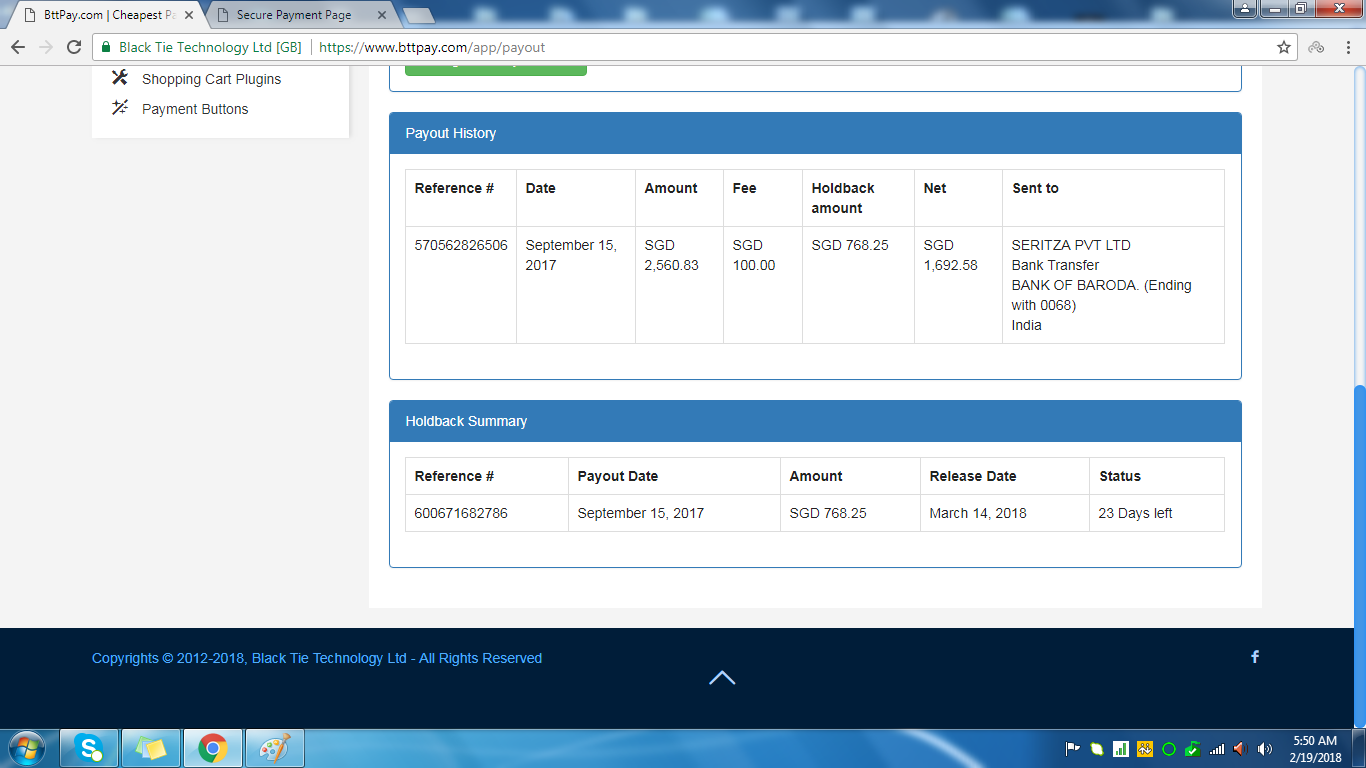The width and height of the screenshot is (1366, 768).
Task: Bookmark this page with the star icon
Action: point(1284,47)
